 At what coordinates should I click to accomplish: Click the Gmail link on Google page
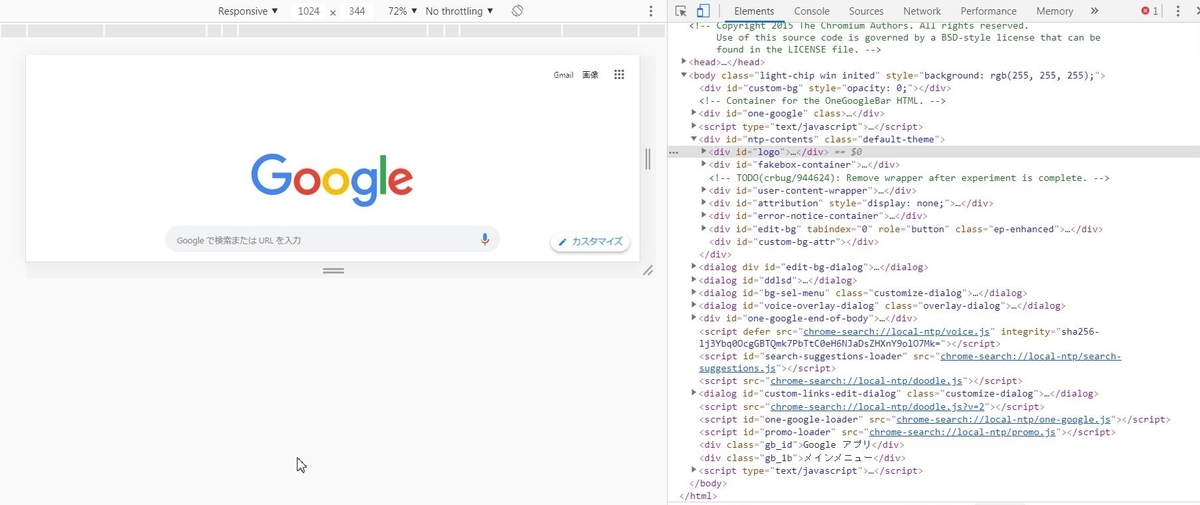(563, 75)
